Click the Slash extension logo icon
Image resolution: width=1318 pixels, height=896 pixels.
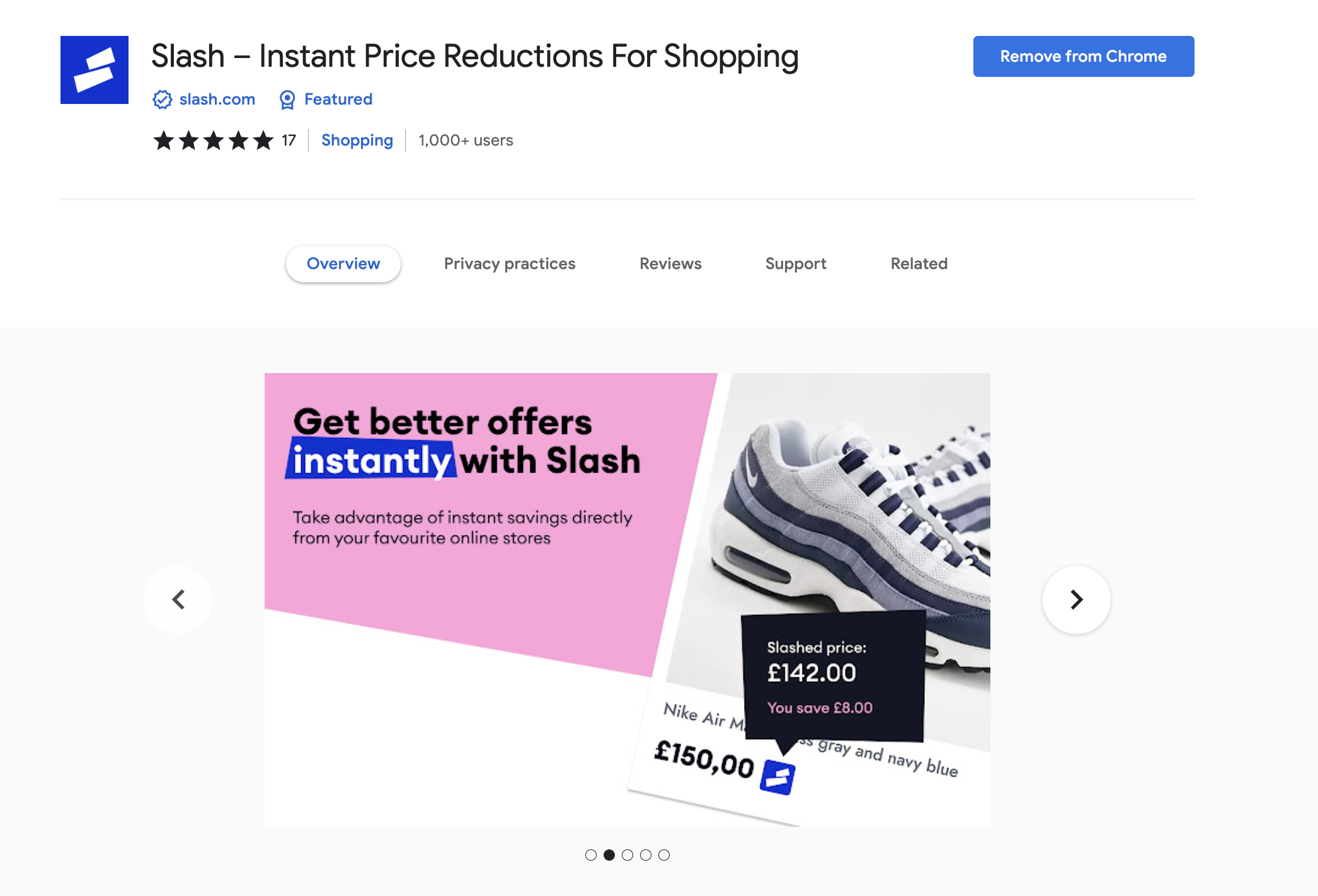pyautogui.click(x=95, y=70)
